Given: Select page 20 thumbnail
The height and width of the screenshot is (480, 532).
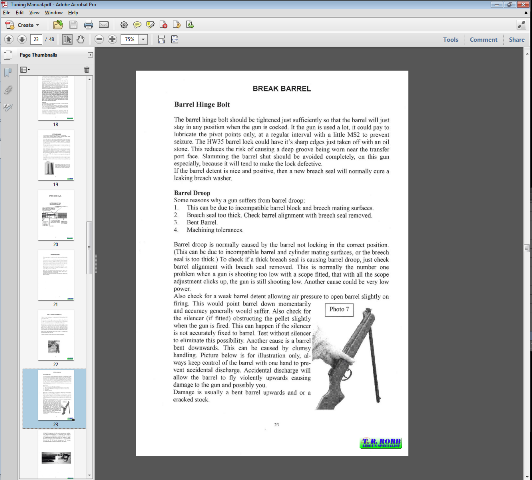Looking at the screenshot, I should [x=56, y=215].
